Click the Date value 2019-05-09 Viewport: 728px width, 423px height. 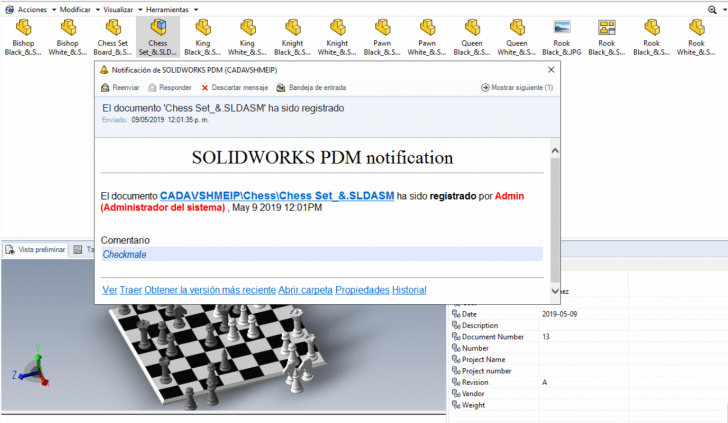tap(559, 314)
